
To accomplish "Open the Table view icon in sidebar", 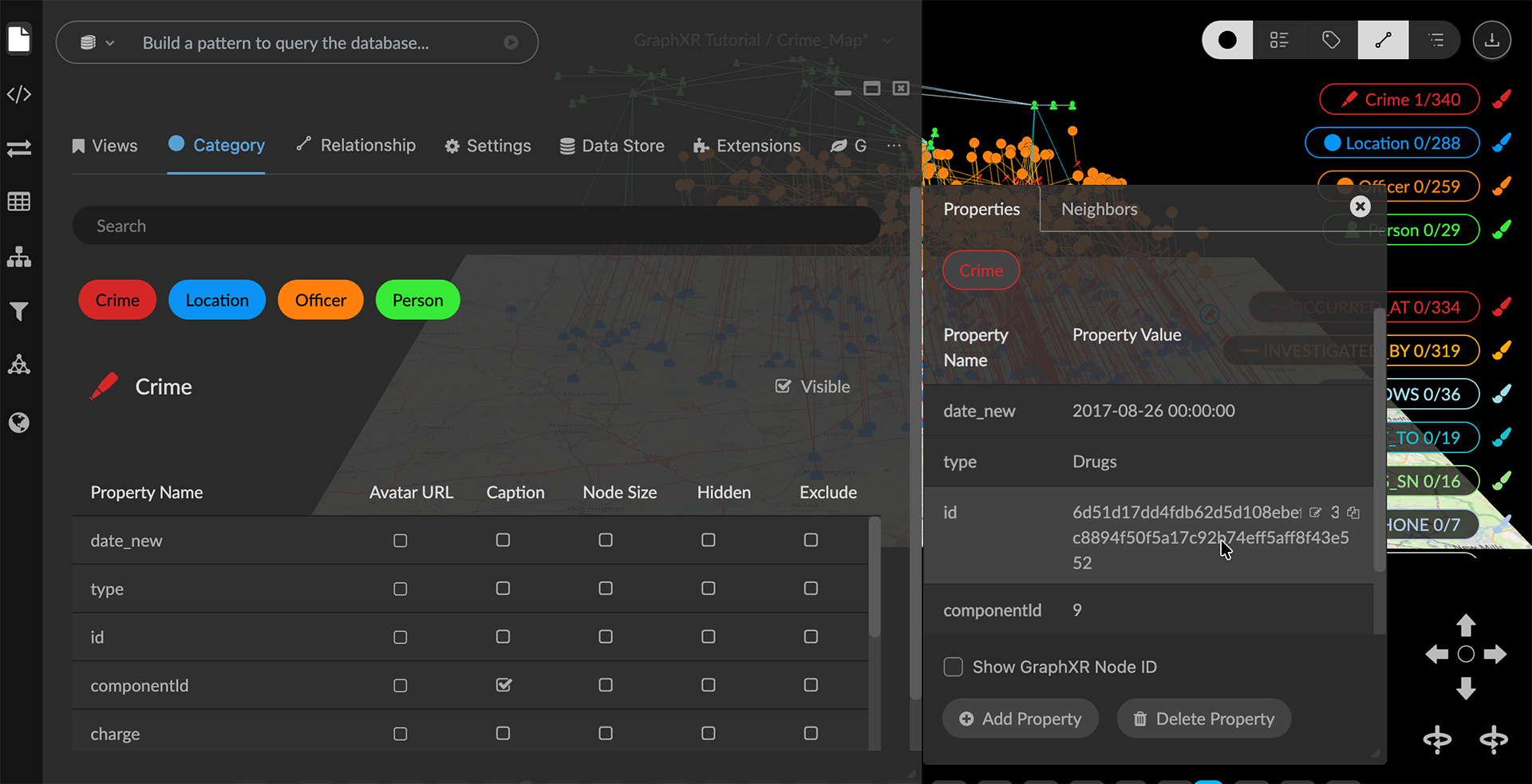I will point(19,202).
